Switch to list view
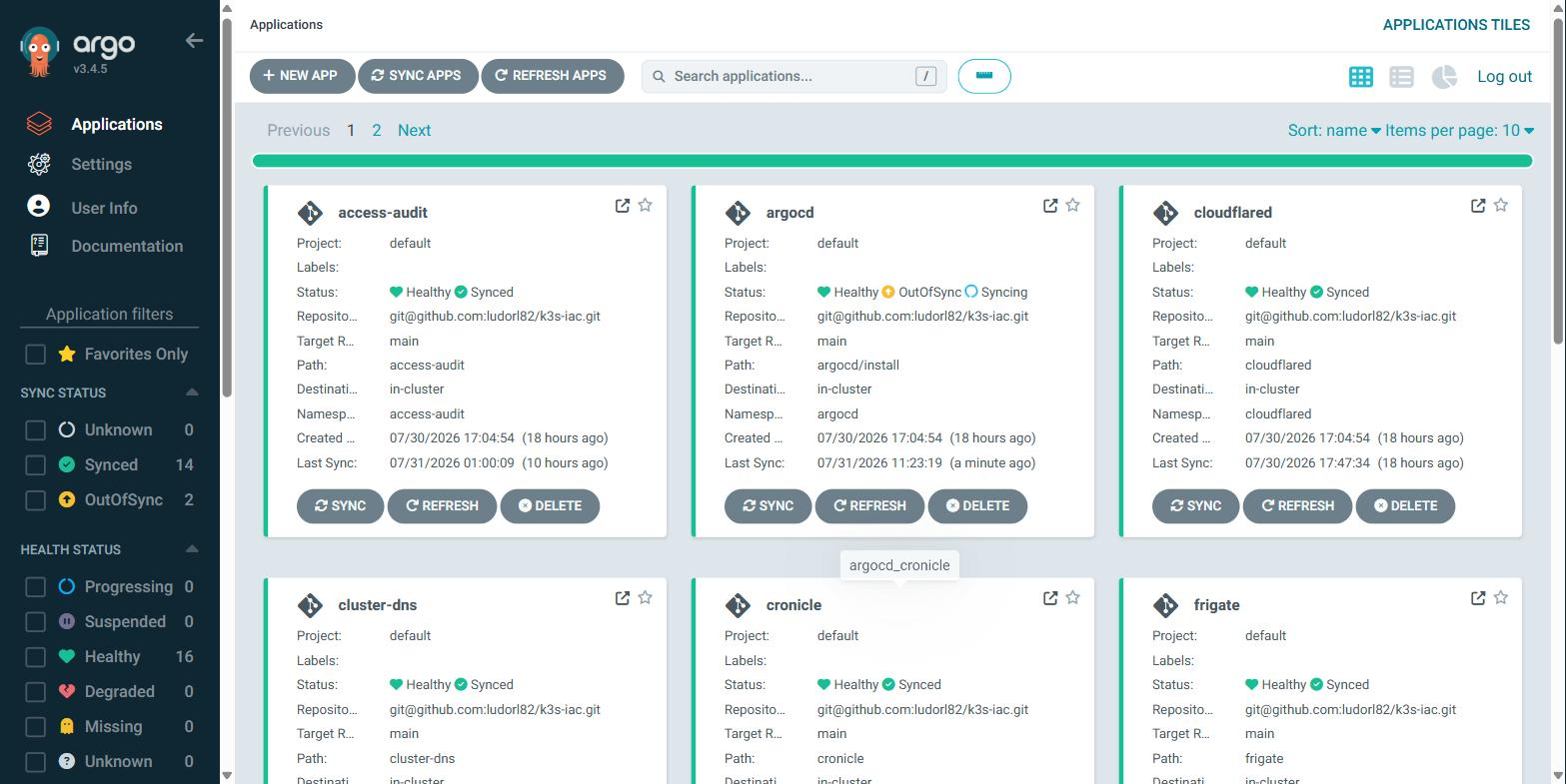Viewport: 1566px width, 784px height. (x=1401, y=77)
